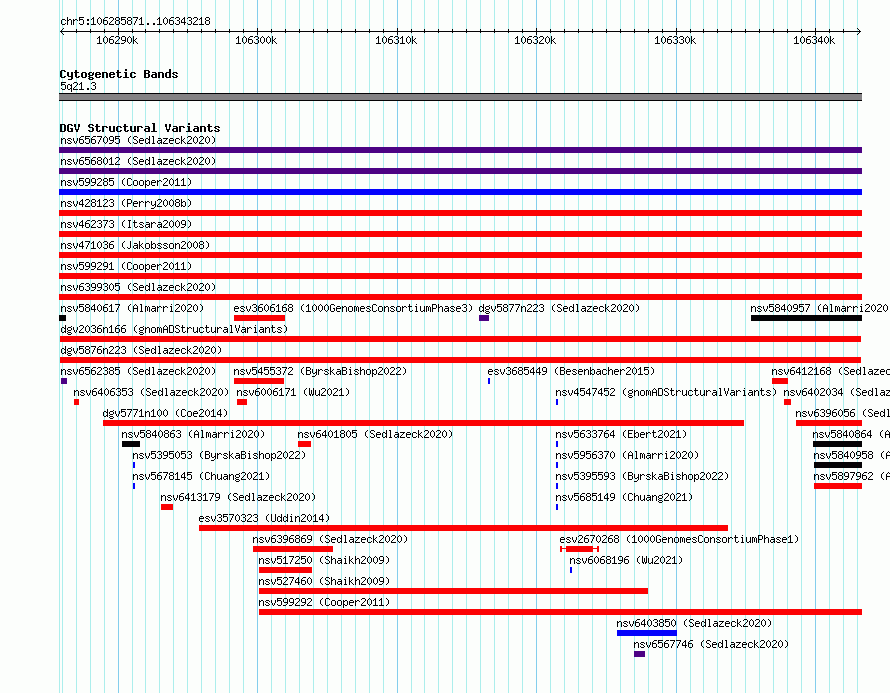Open the nsv599285 (Cooper2011) variant

(x=126, y=182)
